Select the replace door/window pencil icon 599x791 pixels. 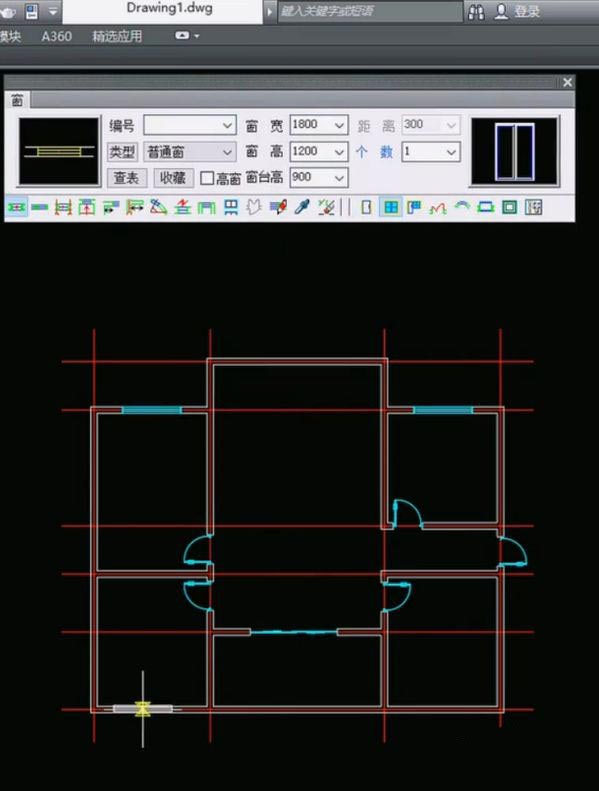(x=279, y=207)
